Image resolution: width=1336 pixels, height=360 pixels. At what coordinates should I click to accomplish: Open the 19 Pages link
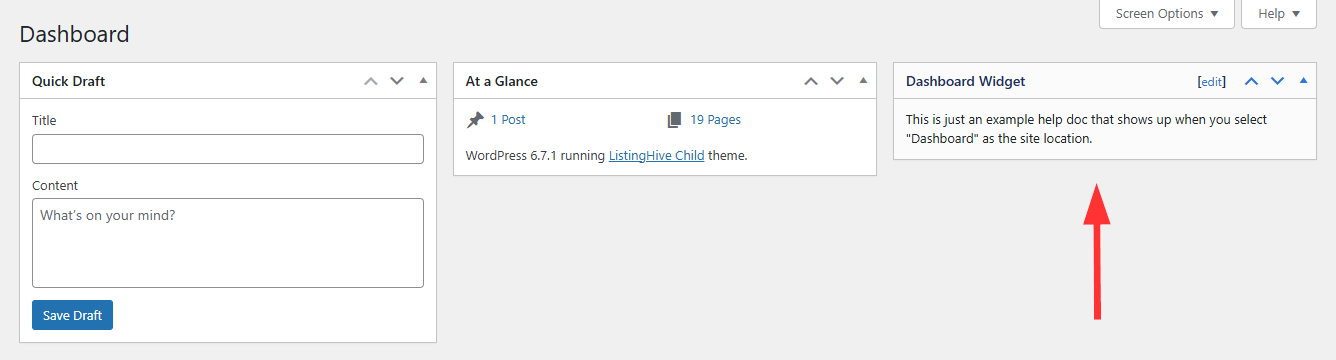click(x=716, y=120)
